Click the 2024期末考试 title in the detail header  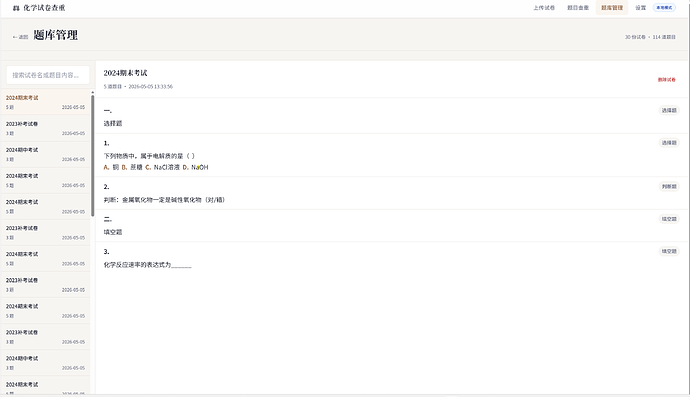125,73
